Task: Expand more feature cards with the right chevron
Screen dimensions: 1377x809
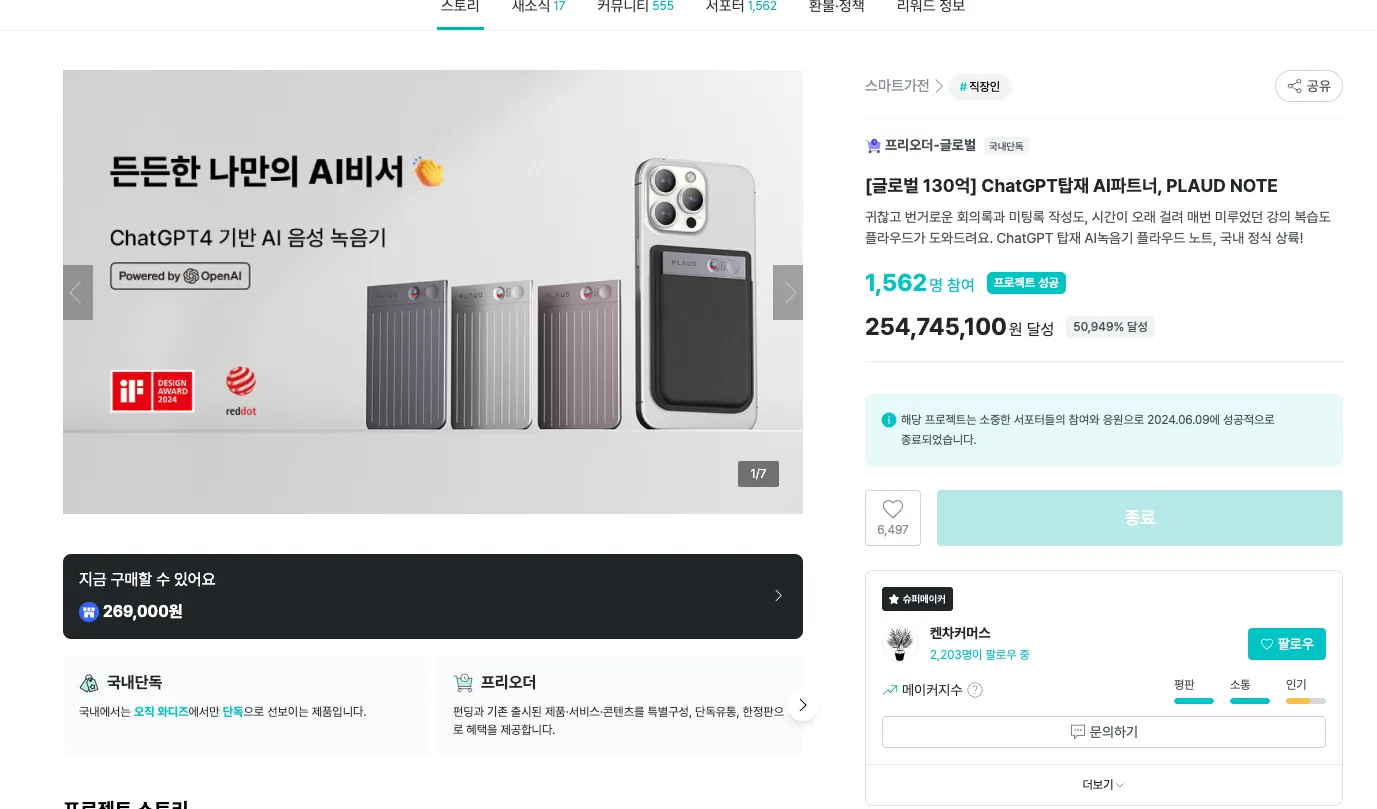Action: coord(802,704)
